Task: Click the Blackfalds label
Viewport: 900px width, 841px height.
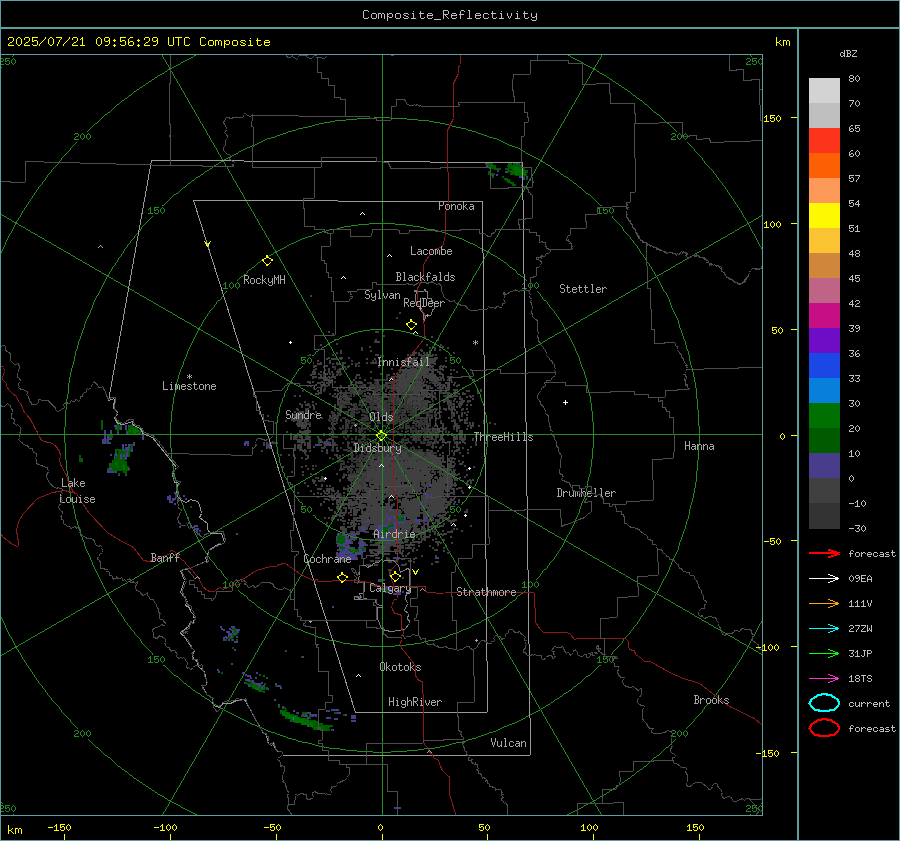Action: [x=425, y=277]
